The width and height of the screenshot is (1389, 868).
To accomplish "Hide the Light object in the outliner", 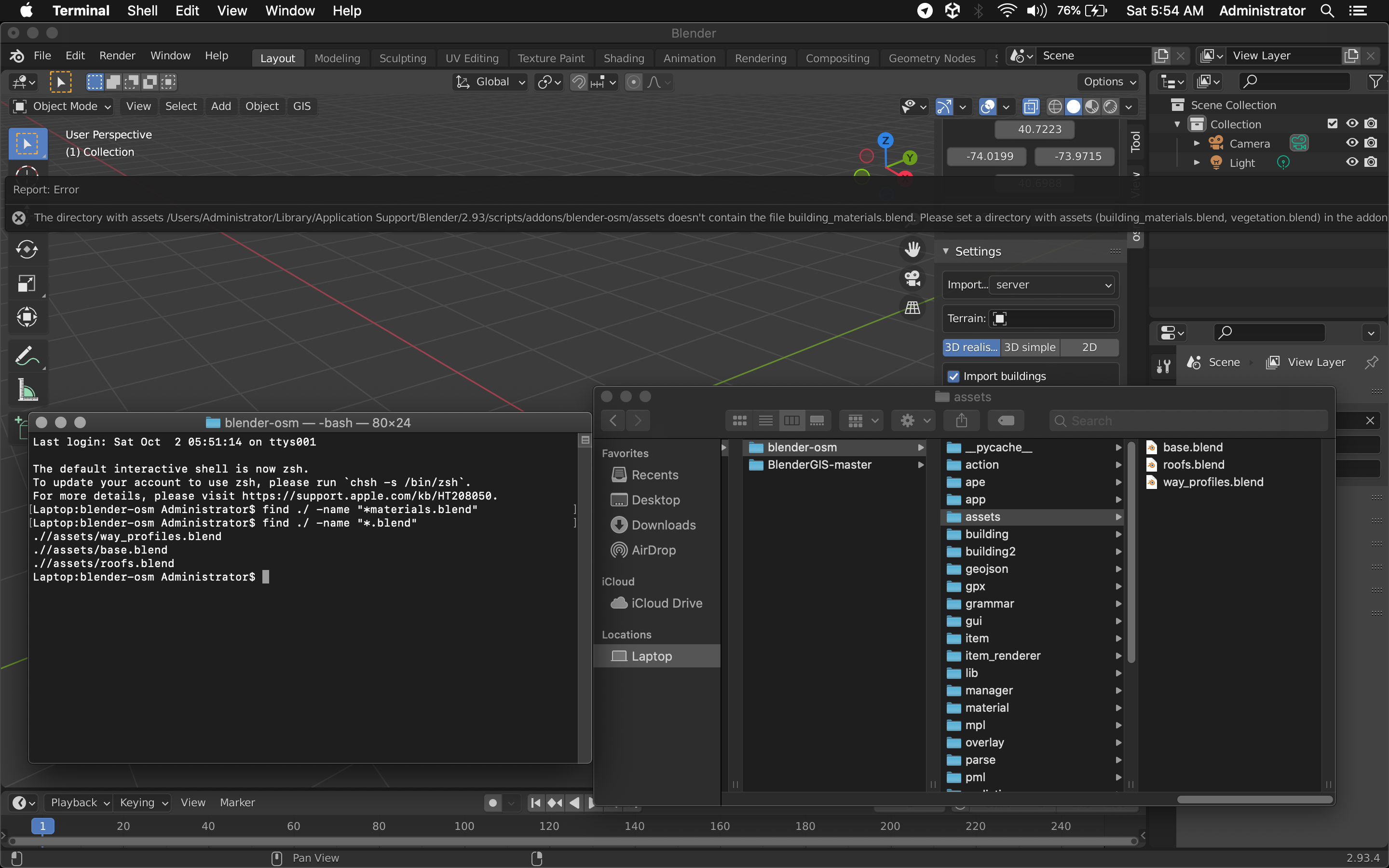I will coord(1352,163).
